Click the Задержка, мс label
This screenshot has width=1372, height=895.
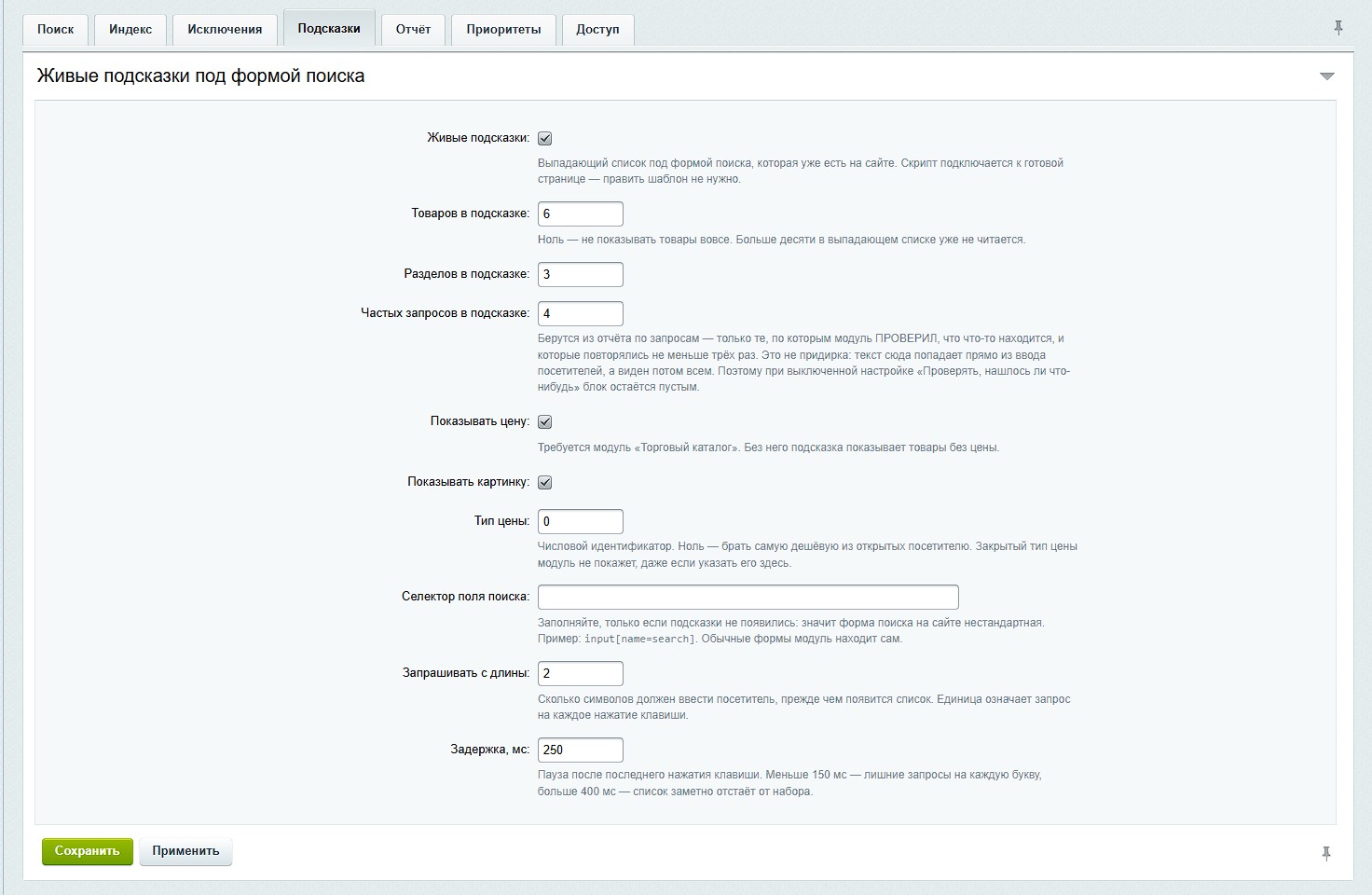point(490,750)
